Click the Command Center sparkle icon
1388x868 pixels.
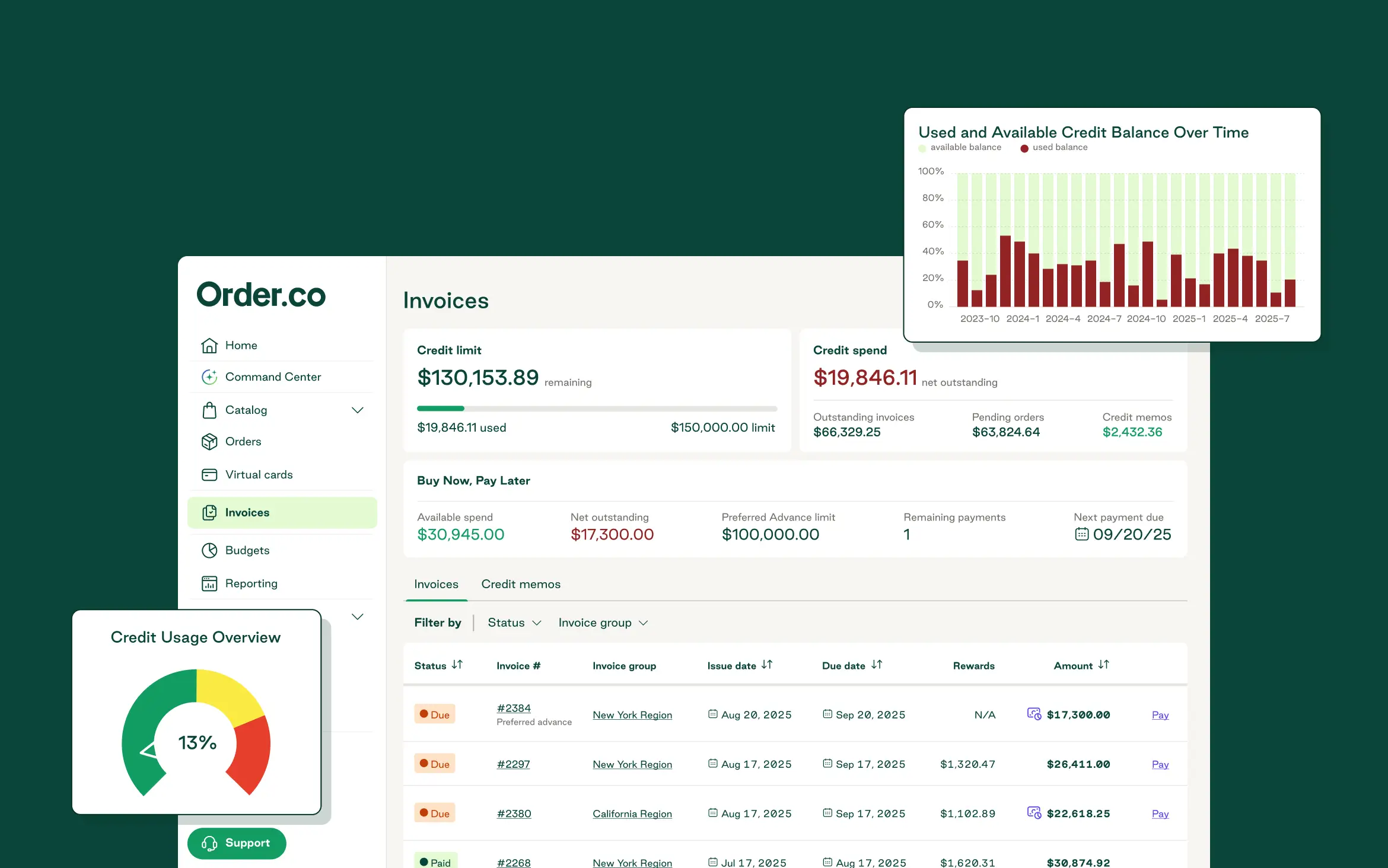209,377
